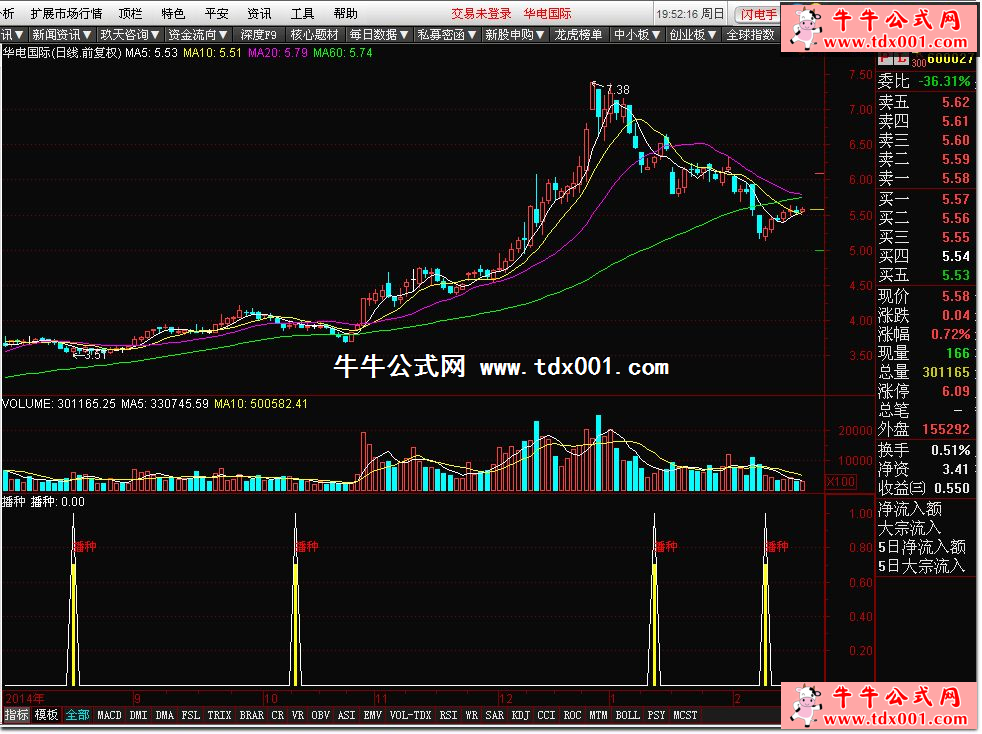The image size is (982, 734).
Task: Click the X100 volume scale box
Action: (838, 482)
